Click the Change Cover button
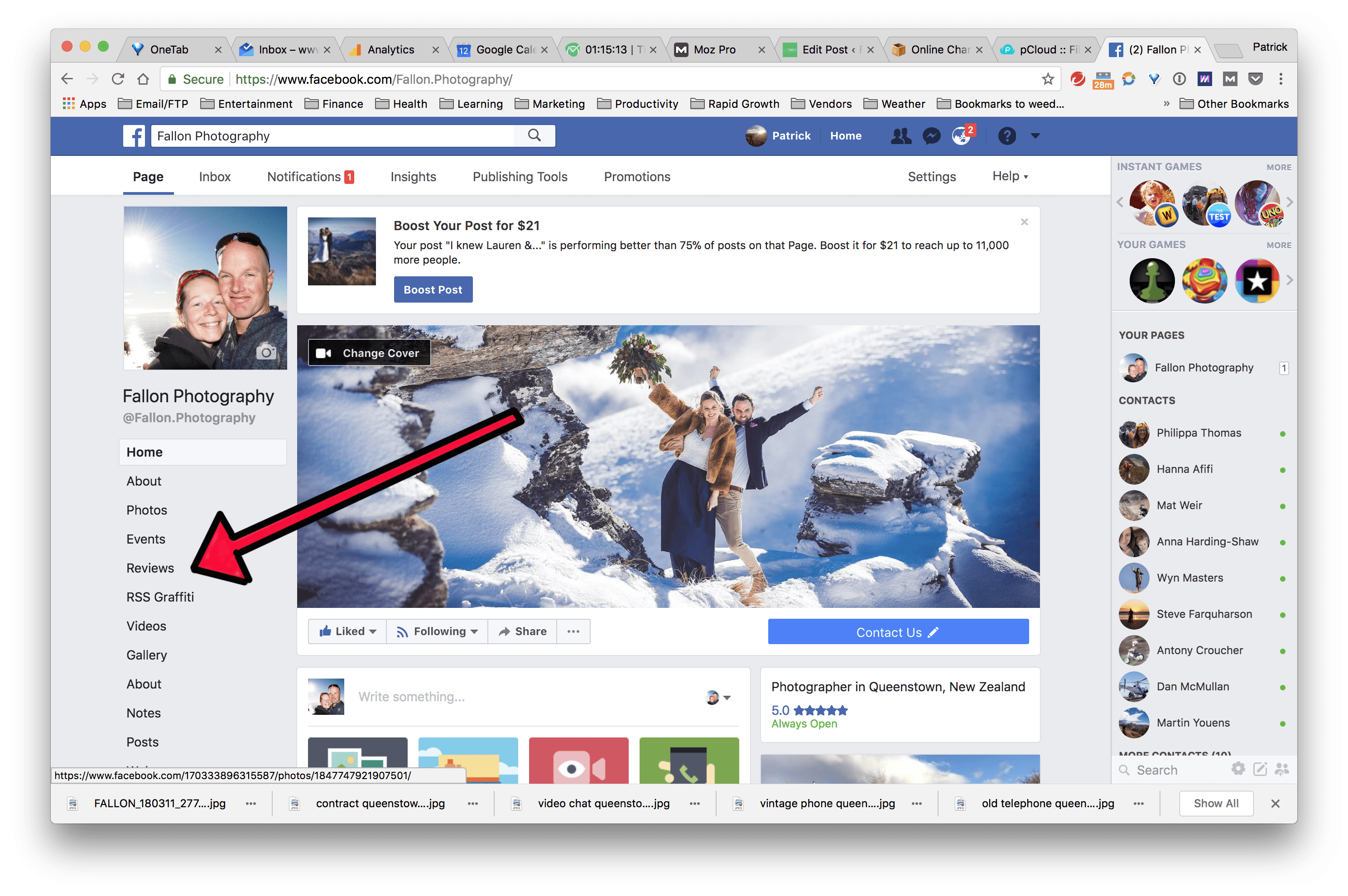Viewport: 1348px width, 896px height. click(369, 352)
